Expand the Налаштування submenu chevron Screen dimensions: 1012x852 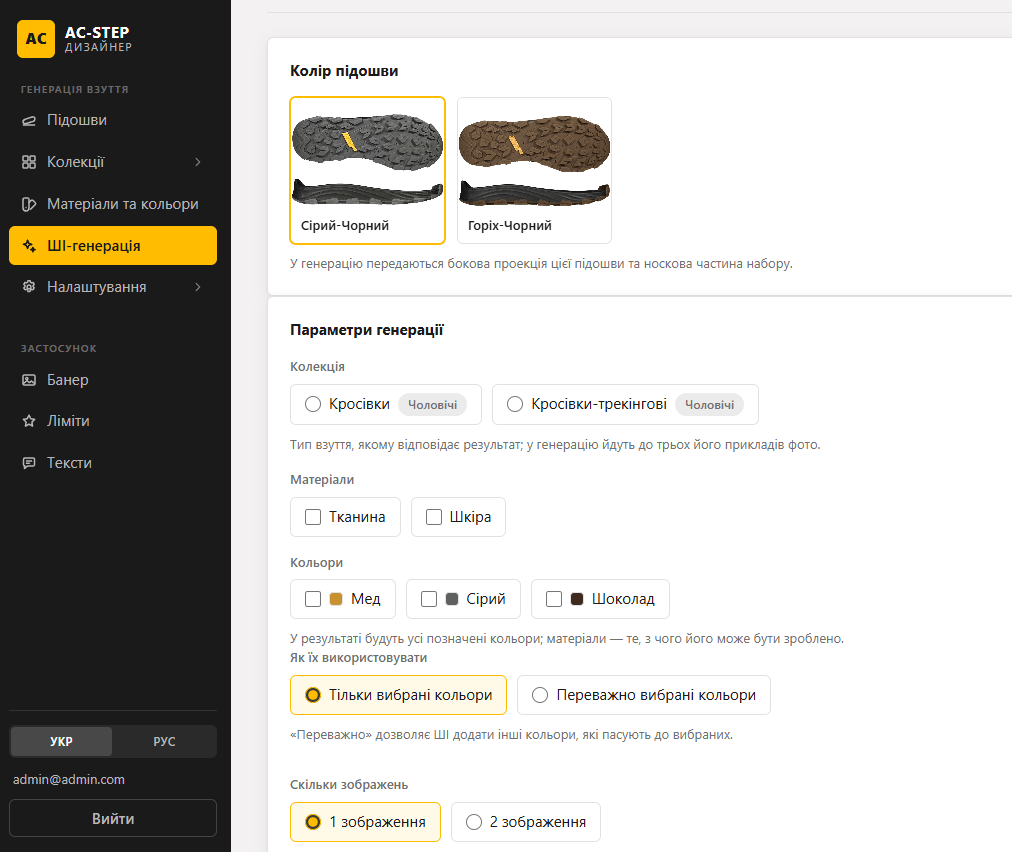[198, 287]
